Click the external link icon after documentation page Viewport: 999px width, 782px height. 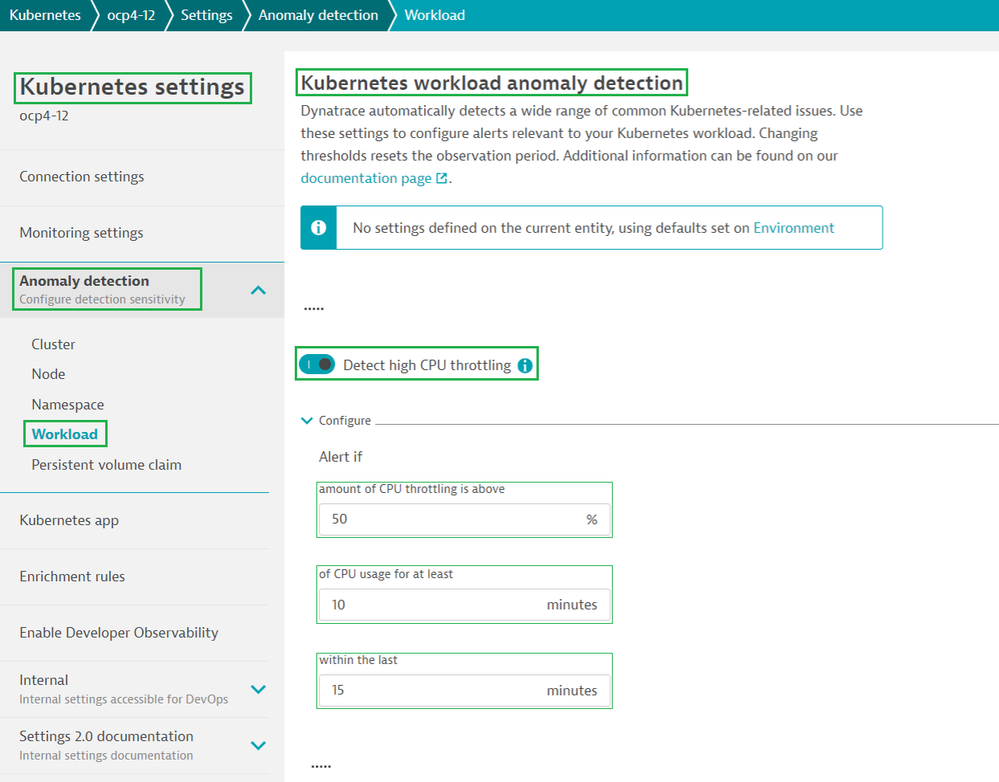(442, 178)
